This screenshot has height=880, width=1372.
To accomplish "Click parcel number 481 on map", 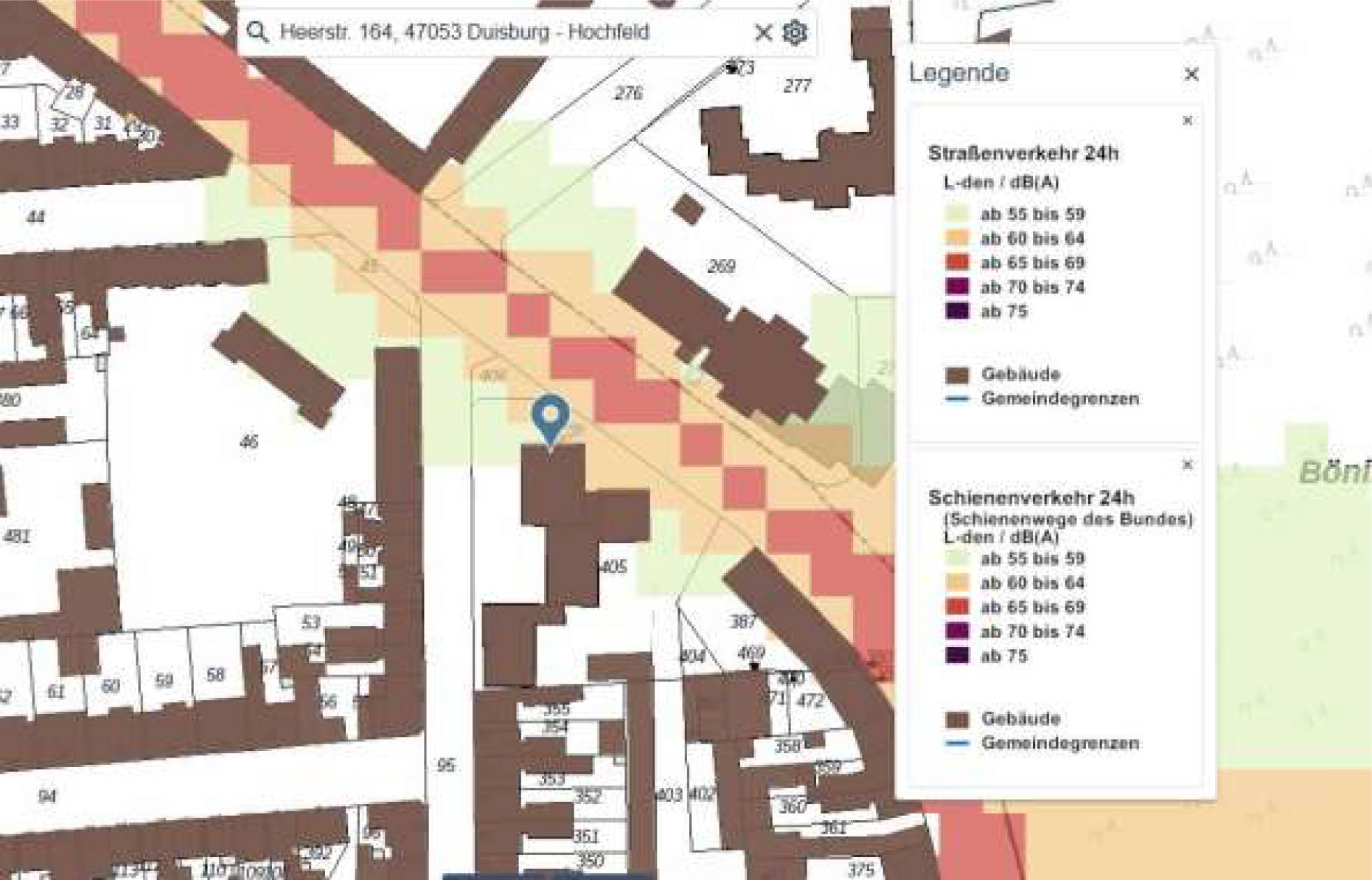I will pos(16,536).
